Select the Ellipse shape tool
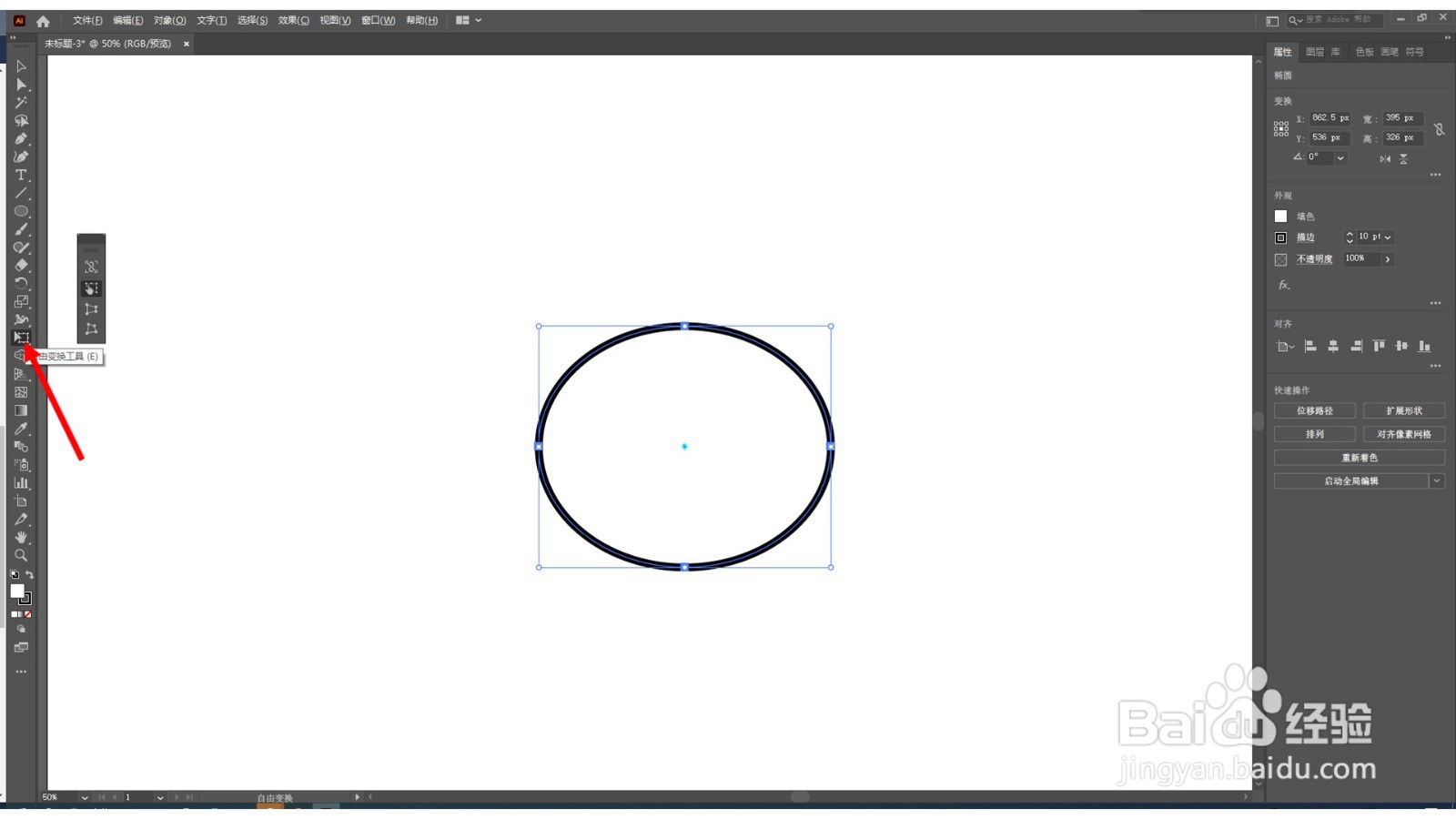The image size is (1456, 819). click(x=21, y=211)
